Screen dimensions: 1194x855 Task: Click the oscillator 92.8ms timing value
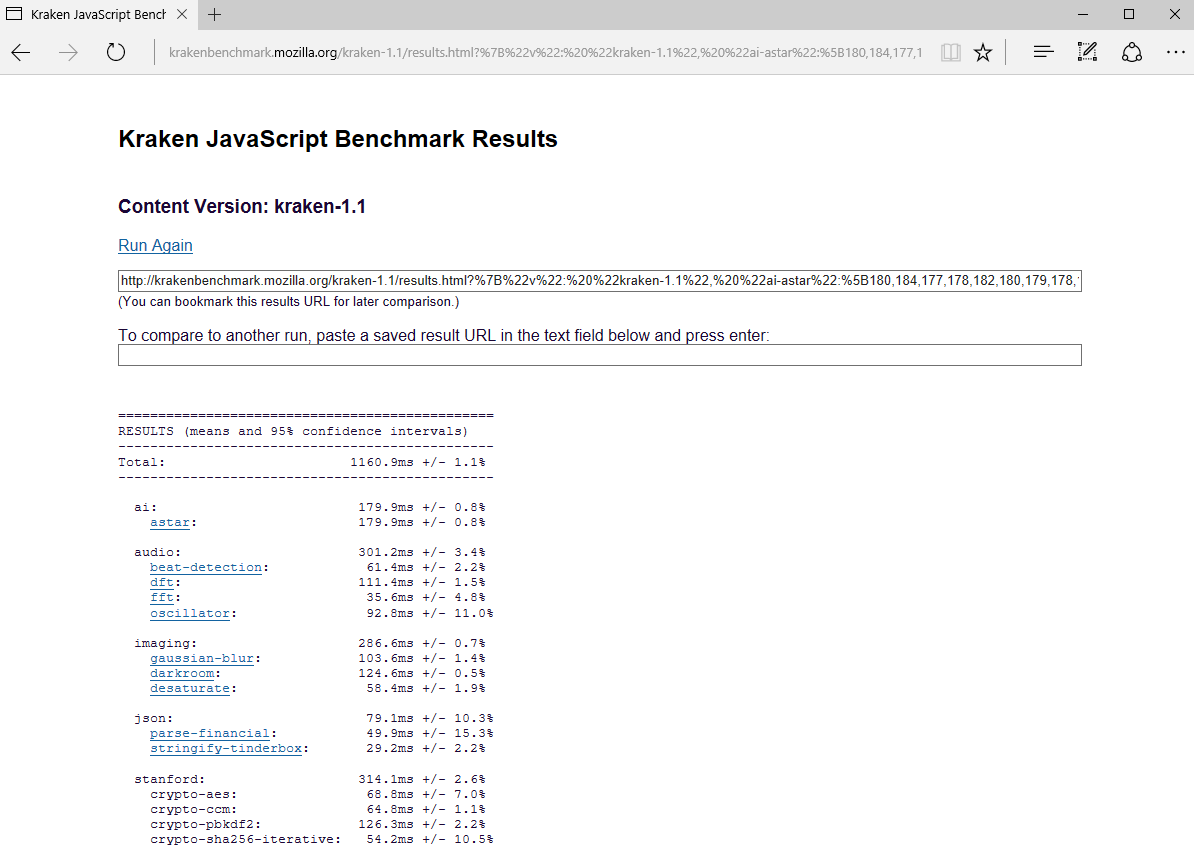coord(390,613)
